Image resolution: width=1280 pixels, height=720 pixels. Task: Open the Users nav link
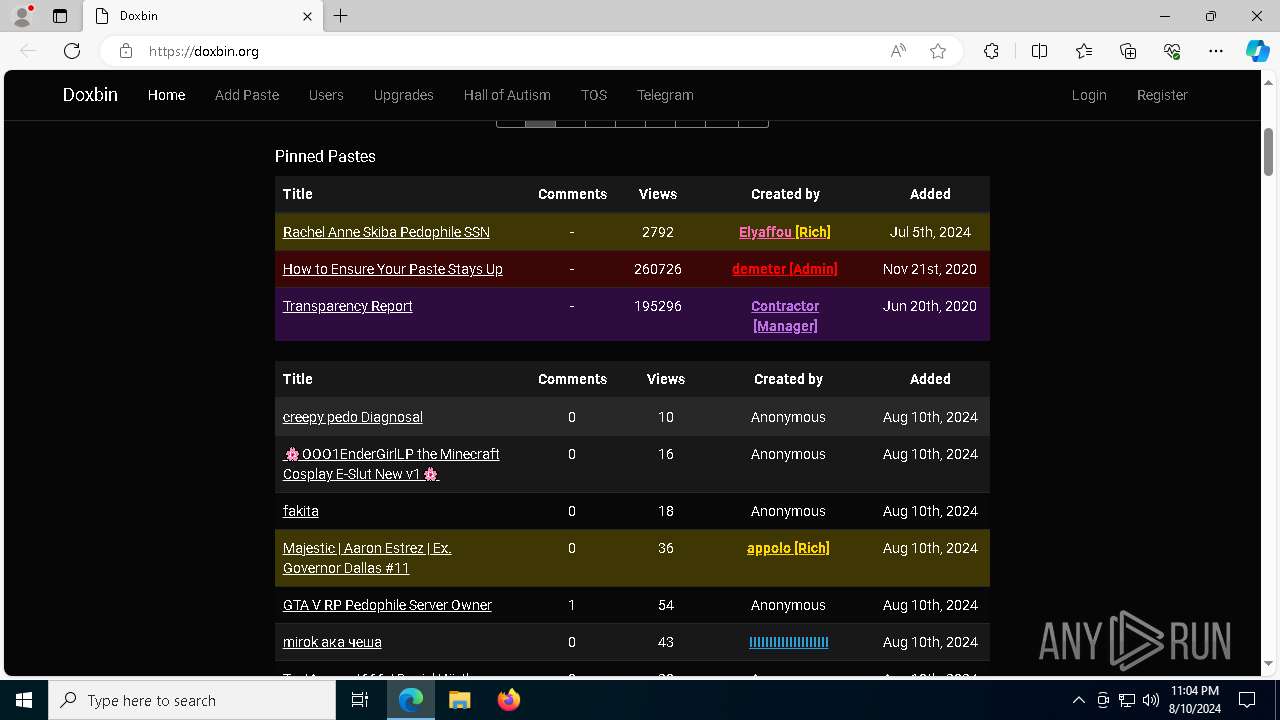pos(326,95)
